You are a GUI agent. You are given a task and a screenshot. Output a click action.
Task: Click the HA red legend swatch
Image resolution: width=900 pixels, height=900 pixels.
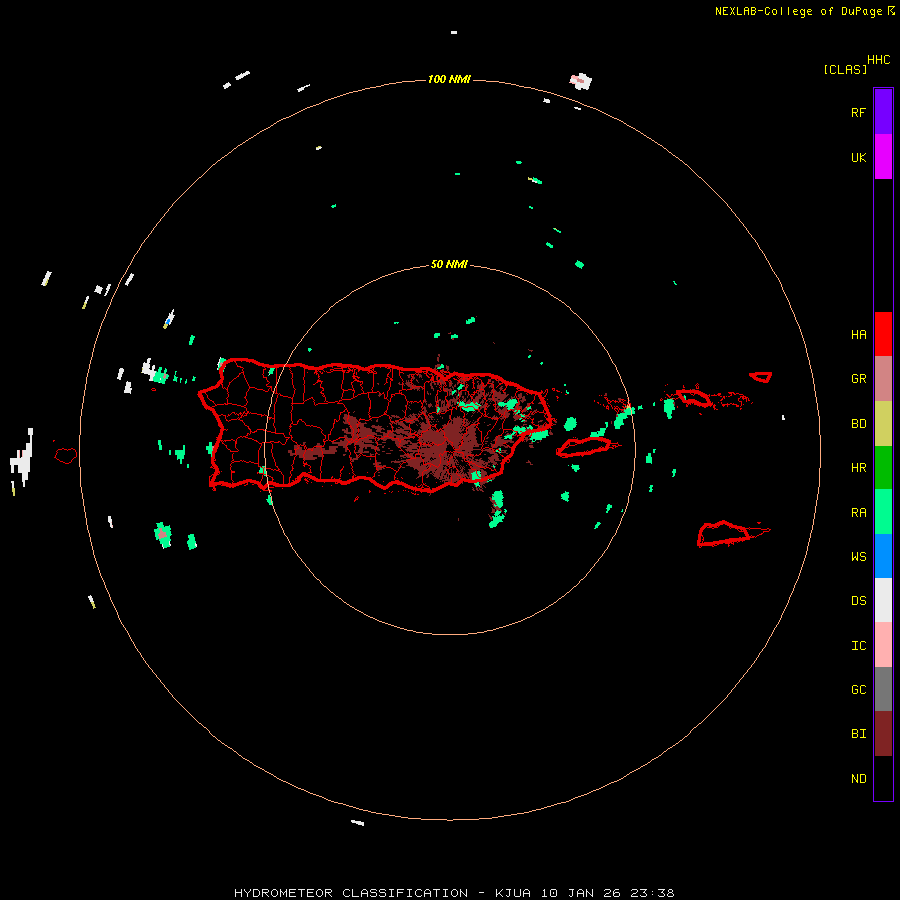[883, 334]
